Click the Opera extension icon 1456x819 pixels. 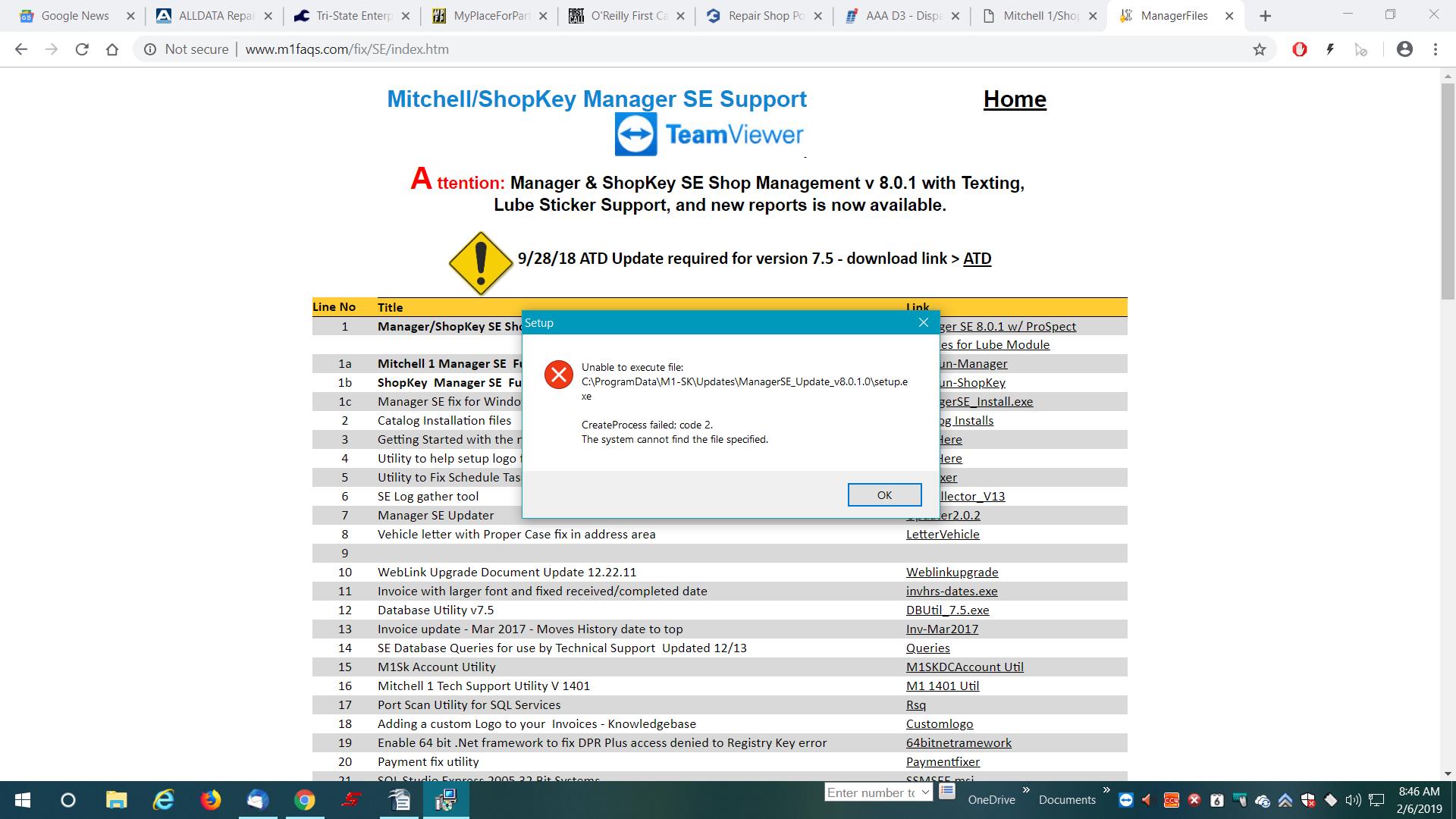[x=1300, y=49]
